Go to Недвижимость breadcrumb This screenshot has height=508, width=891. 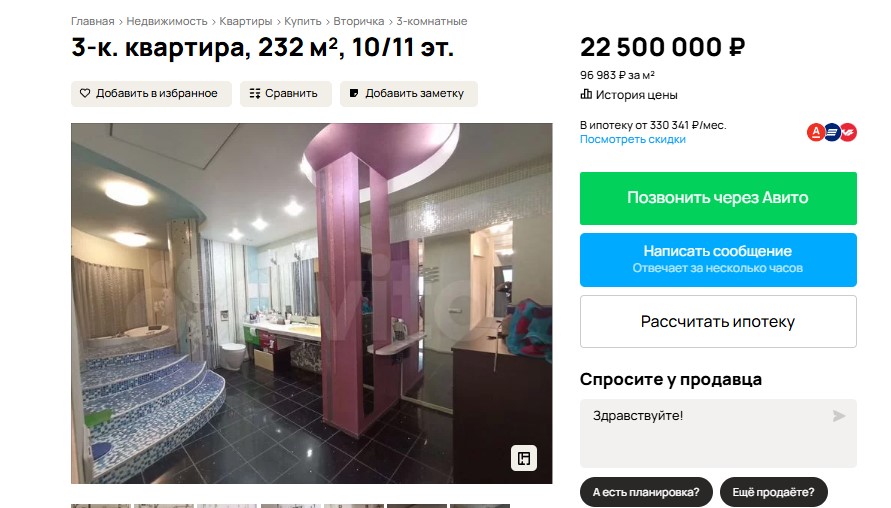coord(166,21)
